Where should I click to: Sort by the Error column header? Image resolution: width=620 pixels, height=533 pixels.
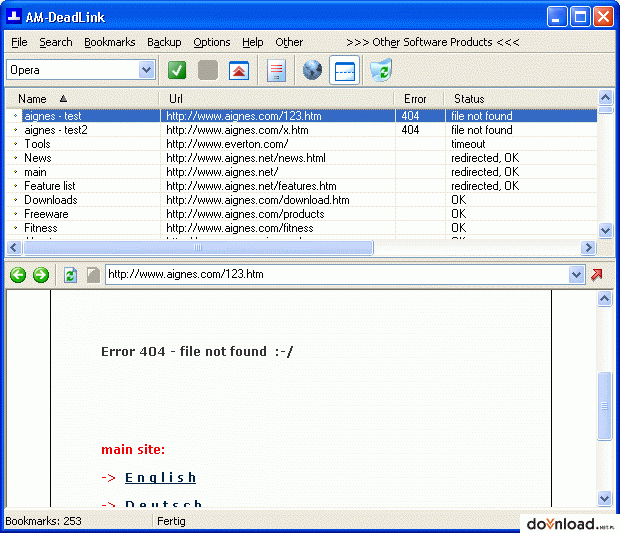tap(419, 99)
